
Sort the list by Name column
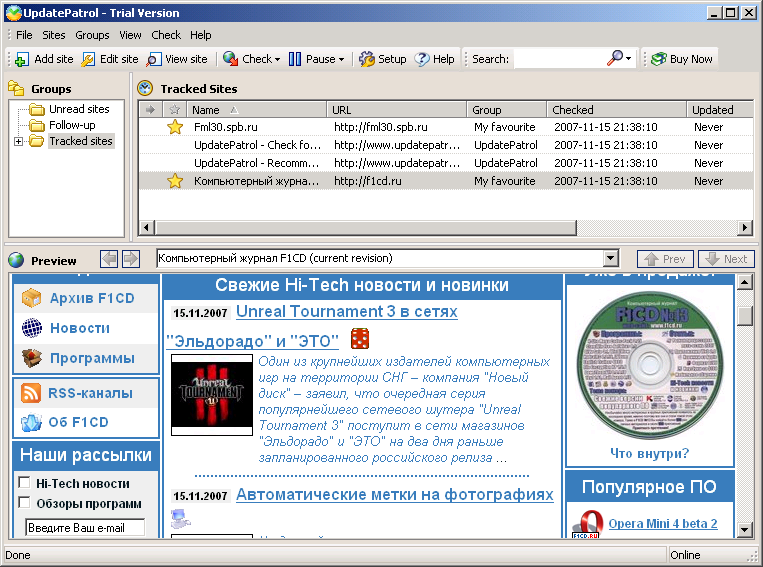pyautogui.click(x=256, y=110)
